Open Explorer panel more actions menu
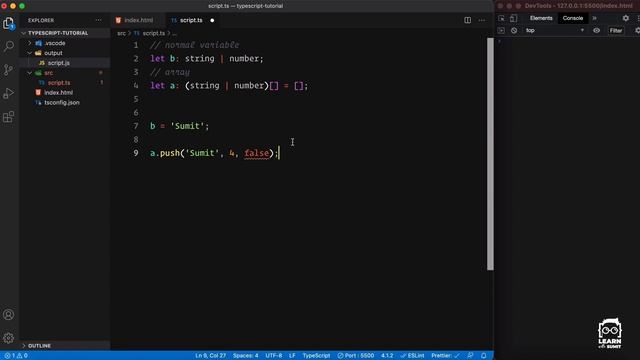 click(x=98, y=20)
